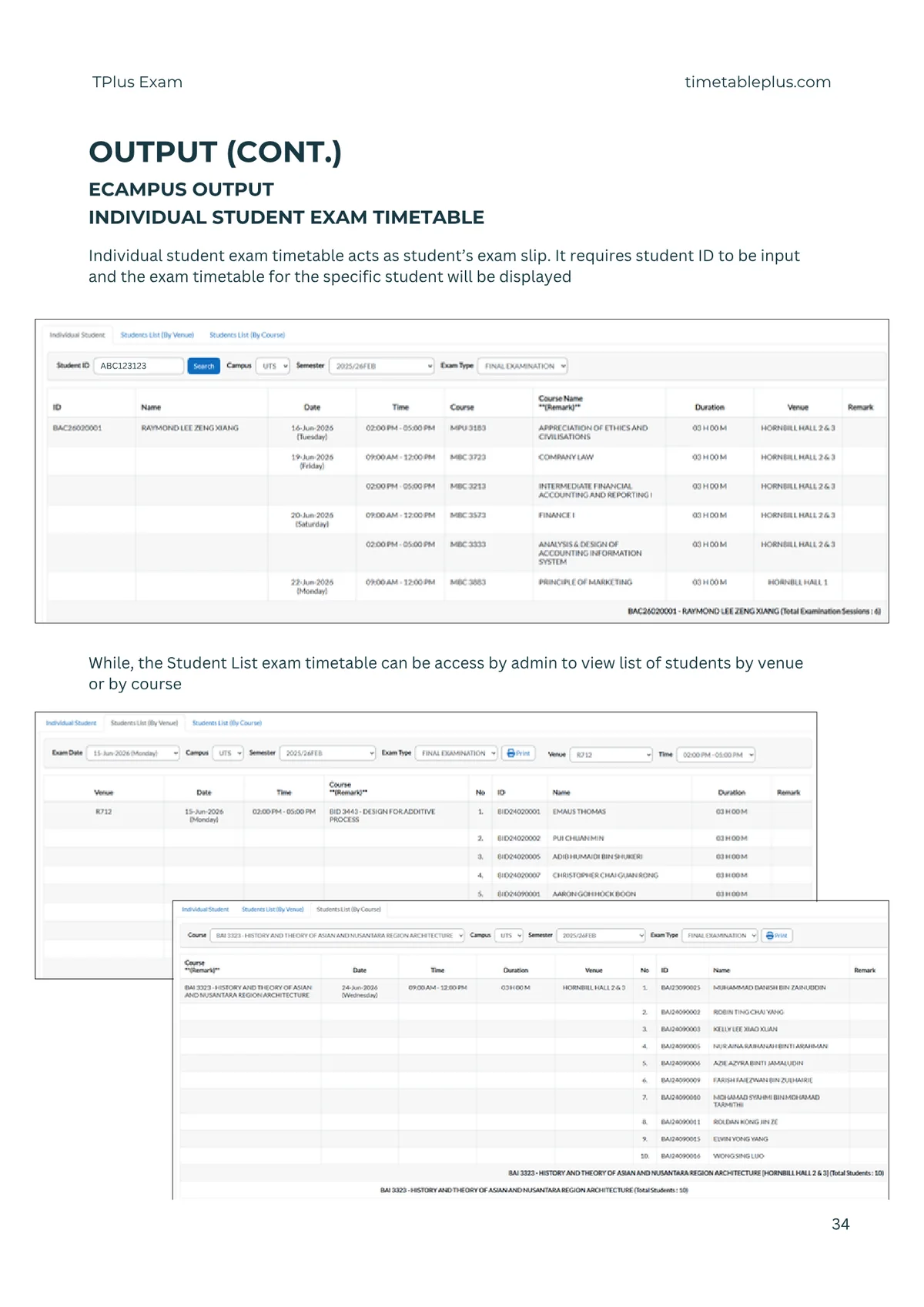Viewport: 924px width, 1307px height.
Task: Click venue cell HORNBILL HALL 1
Action: (x=798, y=582)
